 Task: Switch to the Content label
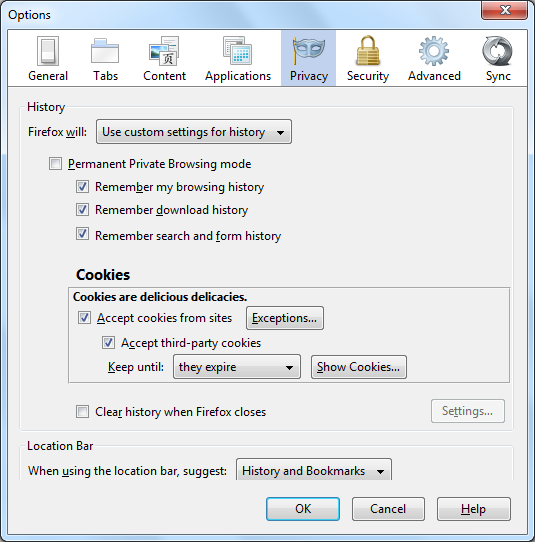point(165,76)
